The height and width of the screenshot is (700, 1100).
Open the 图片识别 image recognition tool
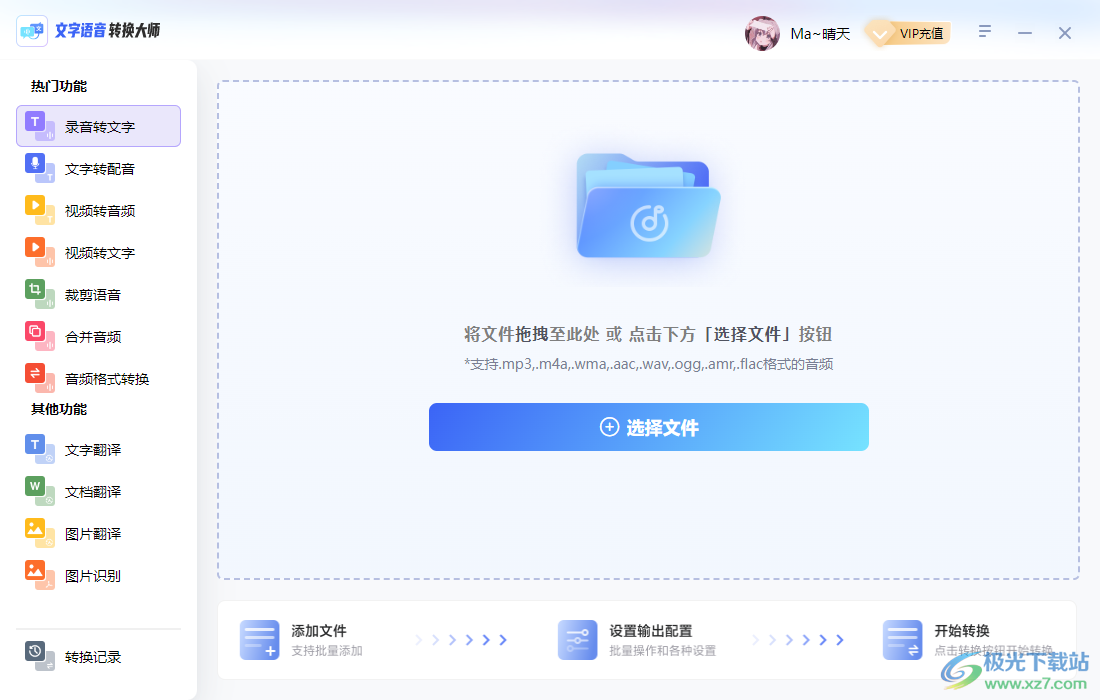click(x=97, y=575)
